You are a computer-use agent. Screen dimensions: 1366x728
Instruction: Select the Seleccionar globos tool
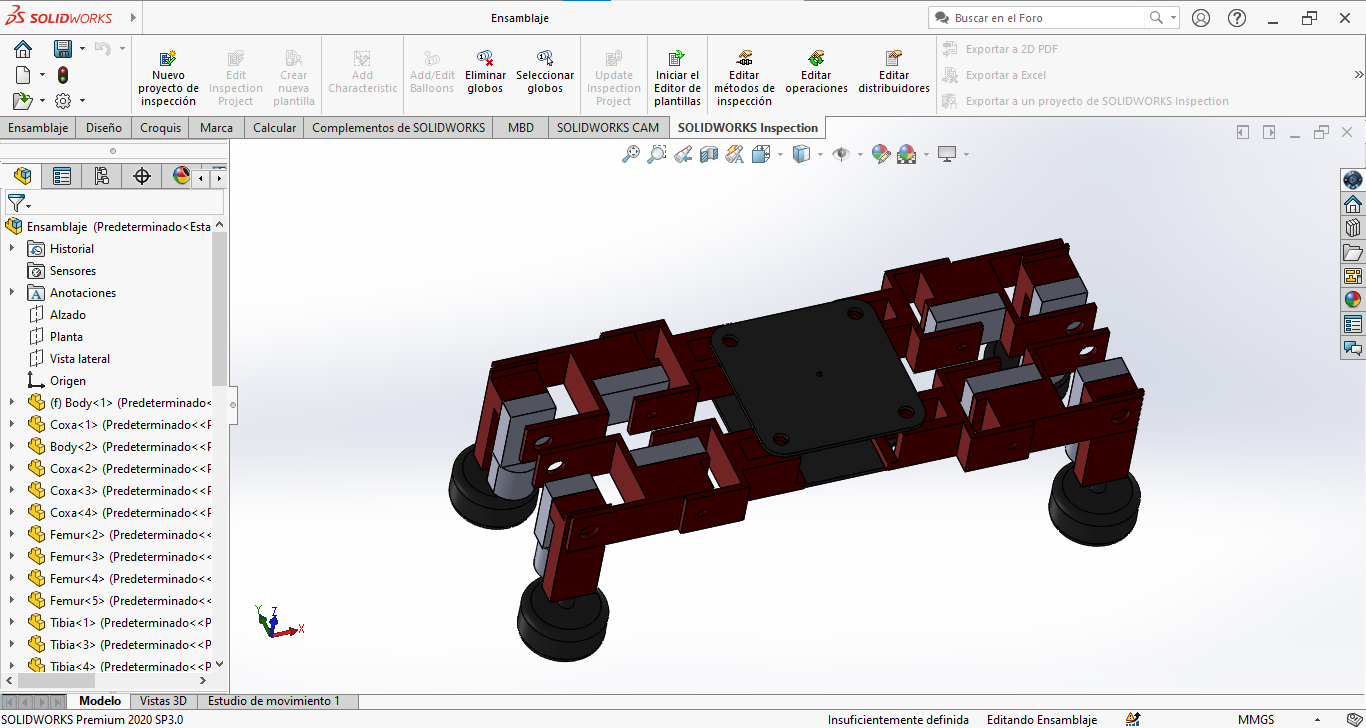545,75
